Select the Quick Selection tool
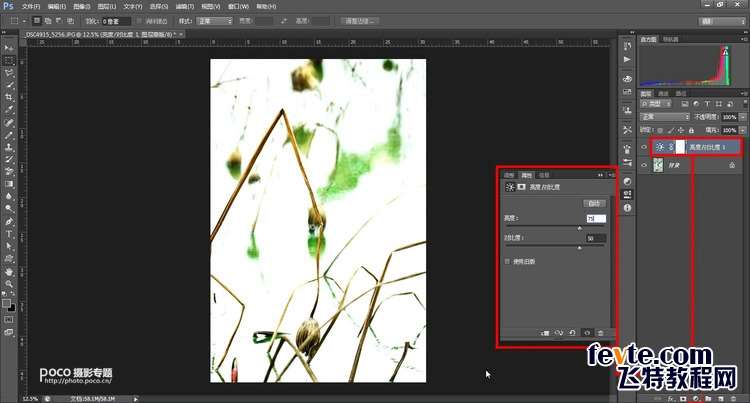This screenshot has width=750, height=403. coord(9,85)
